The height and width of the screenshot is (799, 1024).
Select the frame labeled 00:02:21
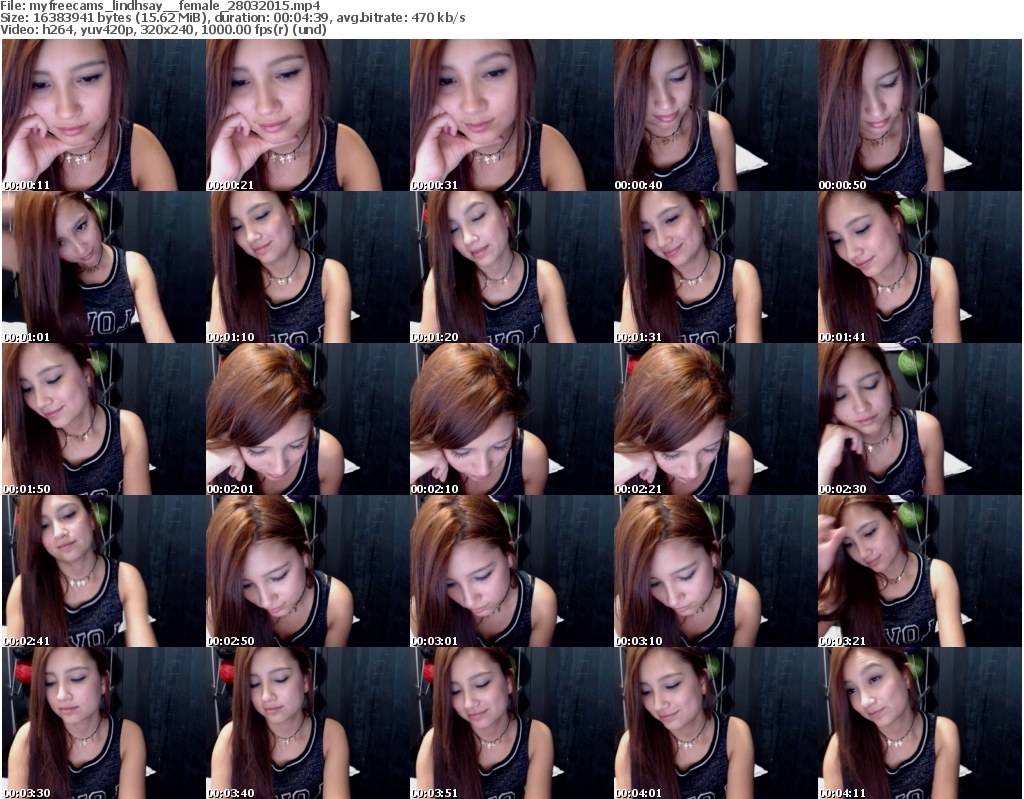[715, 419]
